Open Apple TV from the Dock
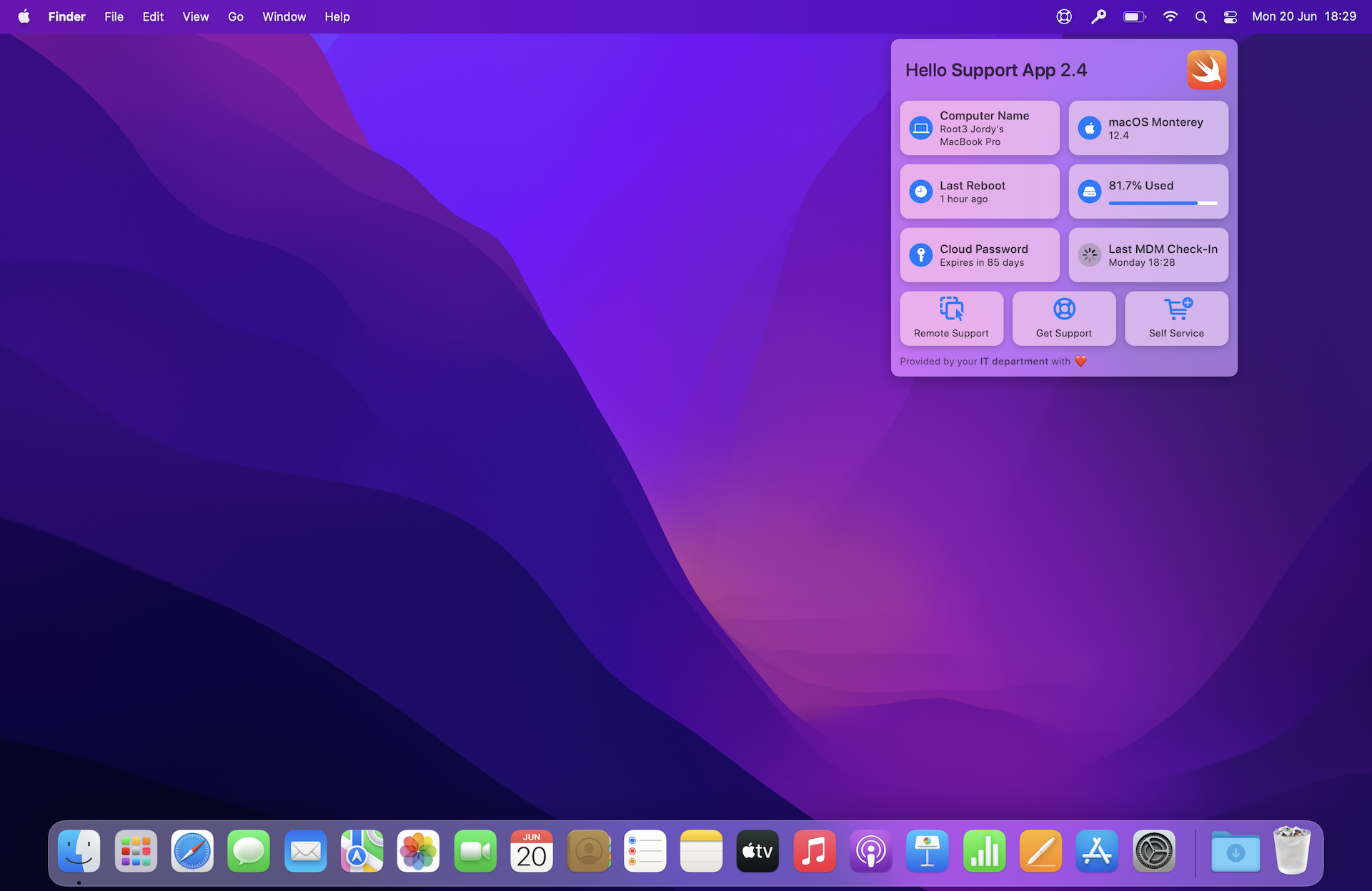 pos(757,851)
